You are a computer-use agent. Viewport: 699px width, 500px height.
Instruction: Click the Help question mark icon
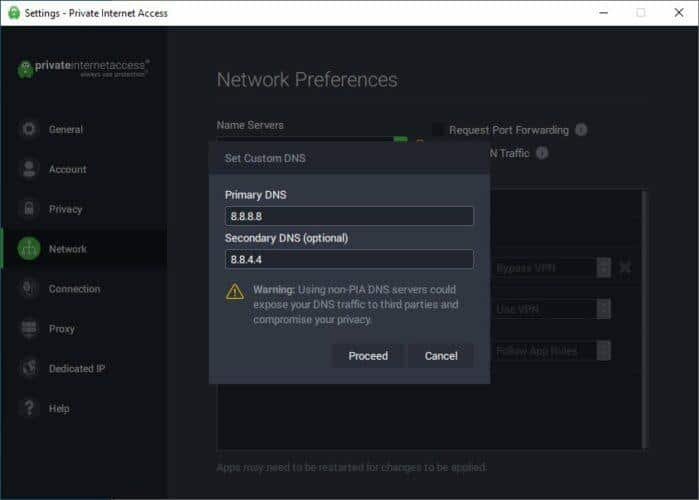[x=29, y=408]
